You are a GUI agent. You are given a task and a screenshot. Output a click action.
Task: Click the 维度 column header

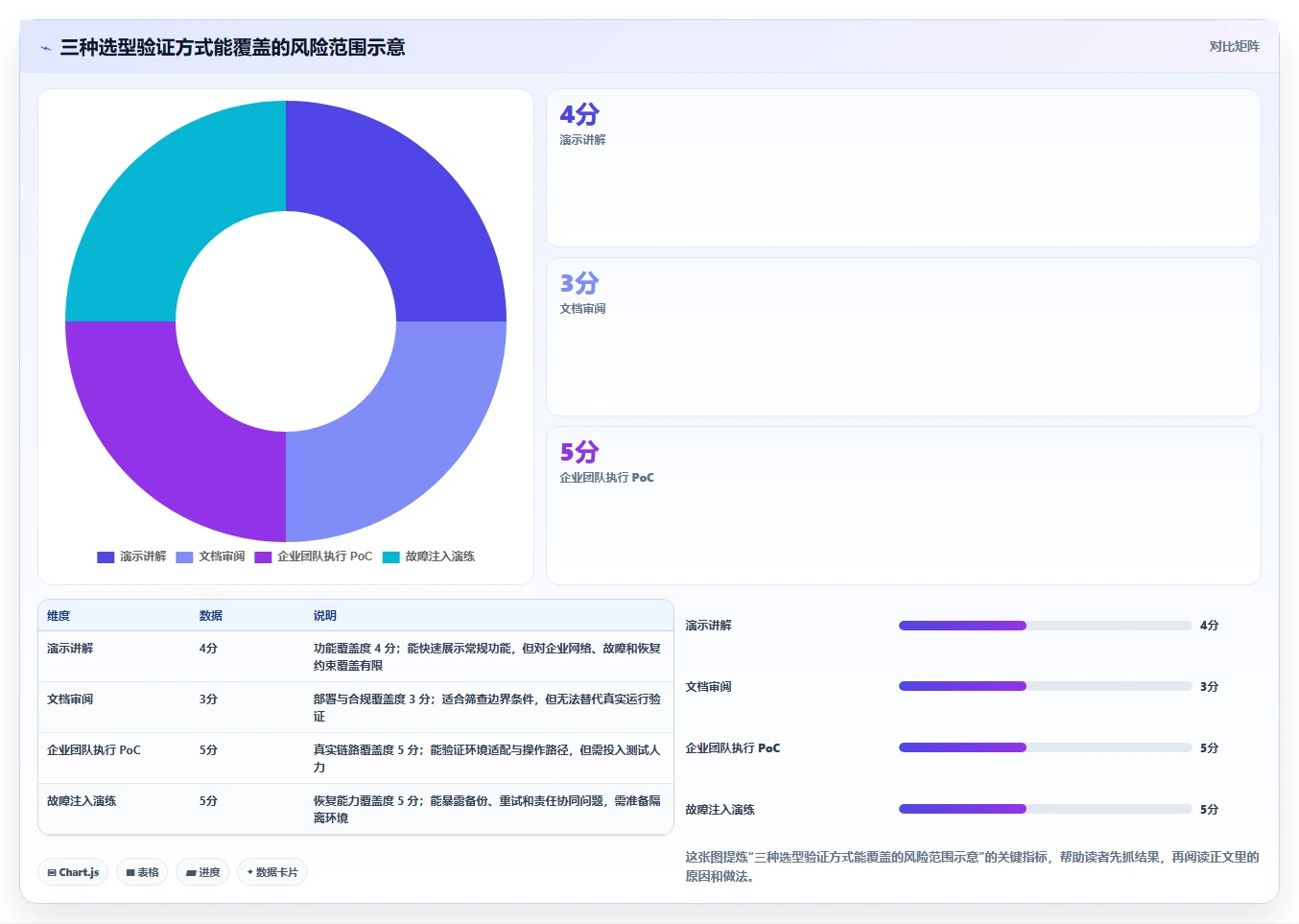(x=59, y=616)
